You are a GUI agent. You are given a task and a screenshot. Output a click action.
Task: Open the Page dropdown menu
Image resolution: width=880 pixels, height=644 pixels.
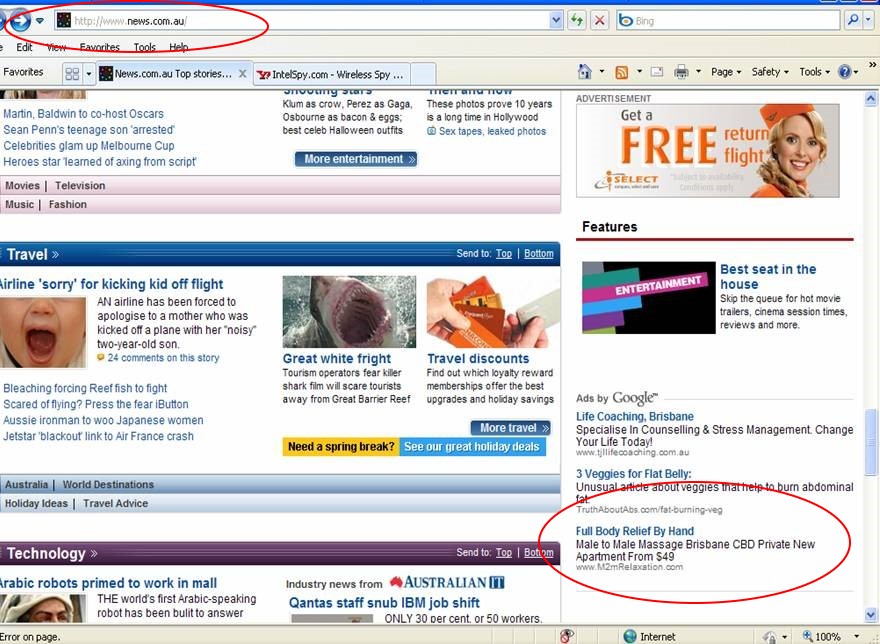click(726, 72)
